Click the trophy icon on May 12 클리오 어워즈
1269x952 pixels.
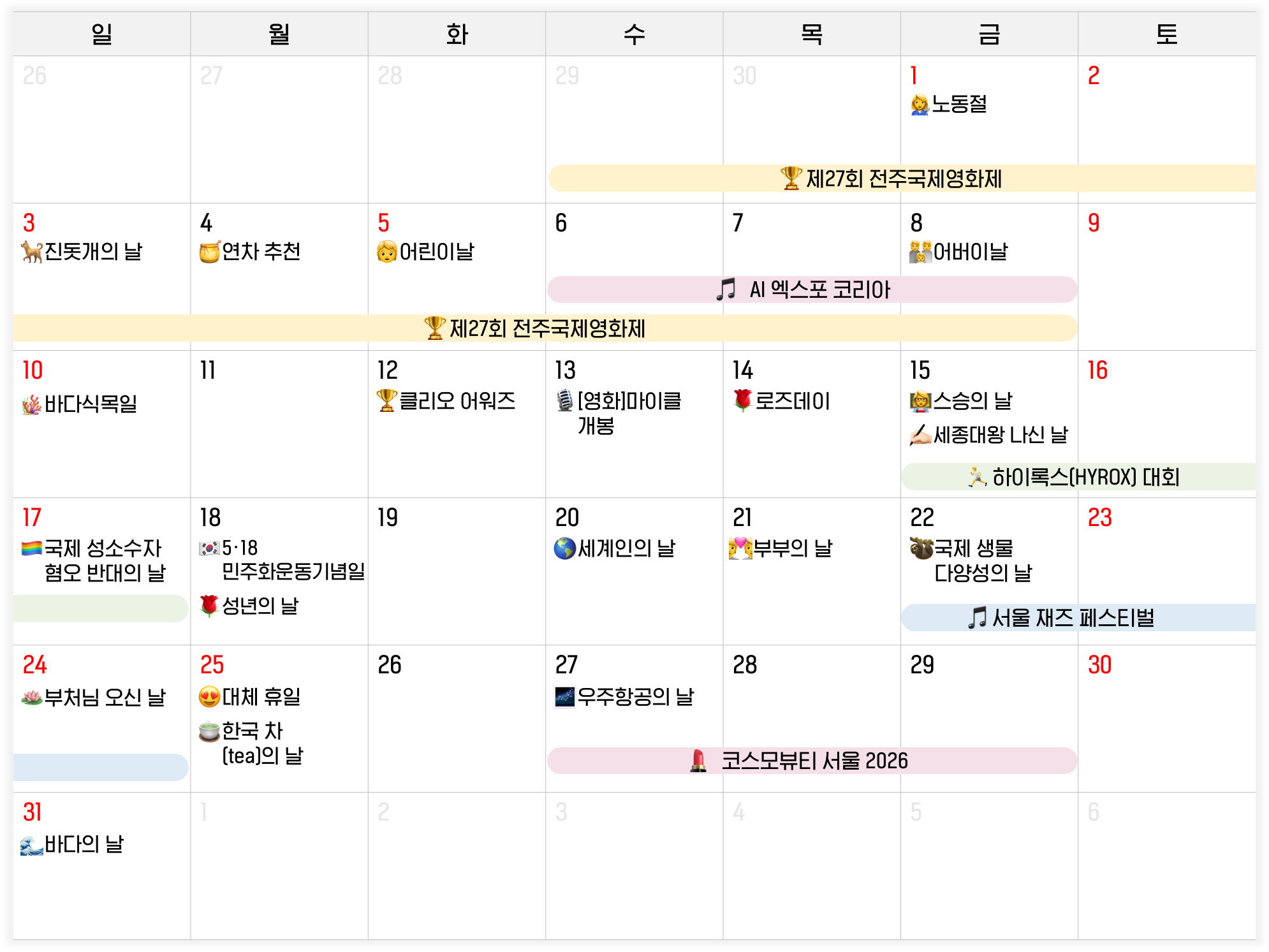click(386, 400)
